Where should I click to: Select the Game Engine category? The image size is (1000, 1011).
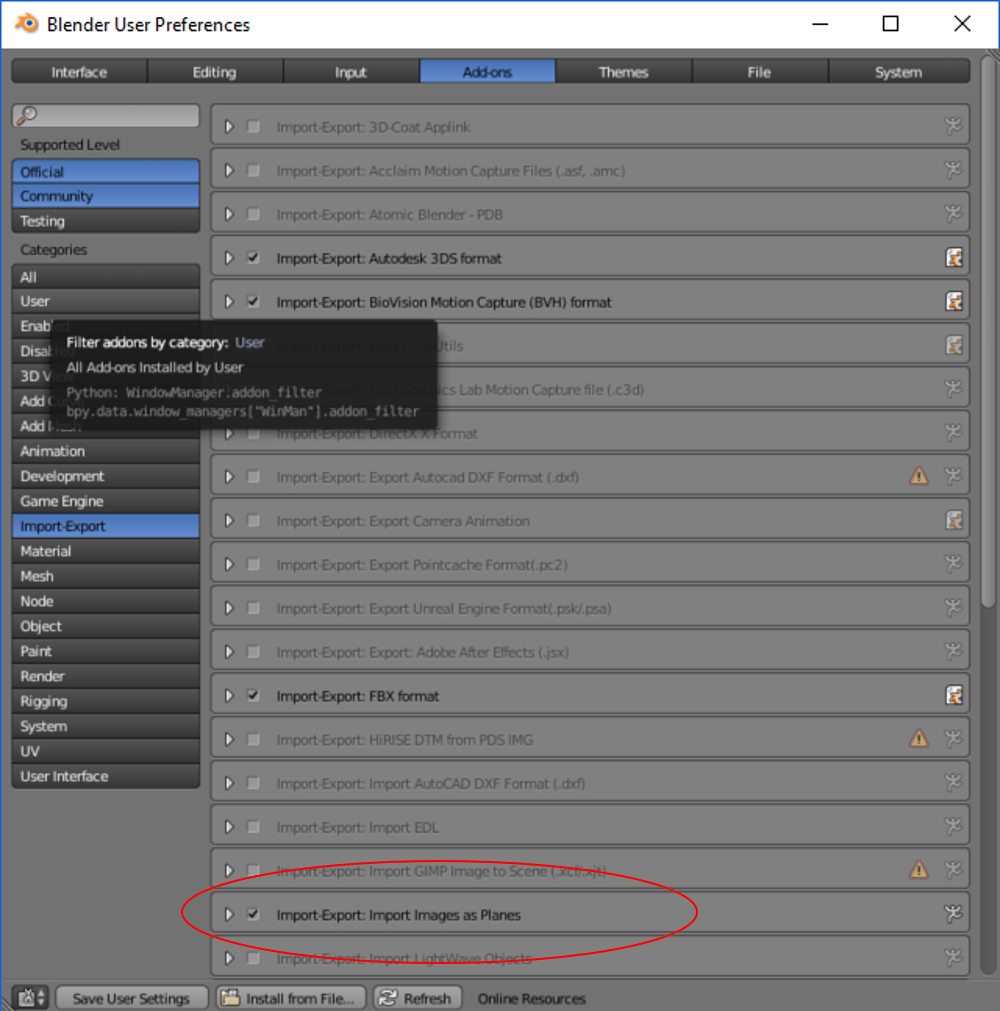pyautogui.click(x=106, y=501)
